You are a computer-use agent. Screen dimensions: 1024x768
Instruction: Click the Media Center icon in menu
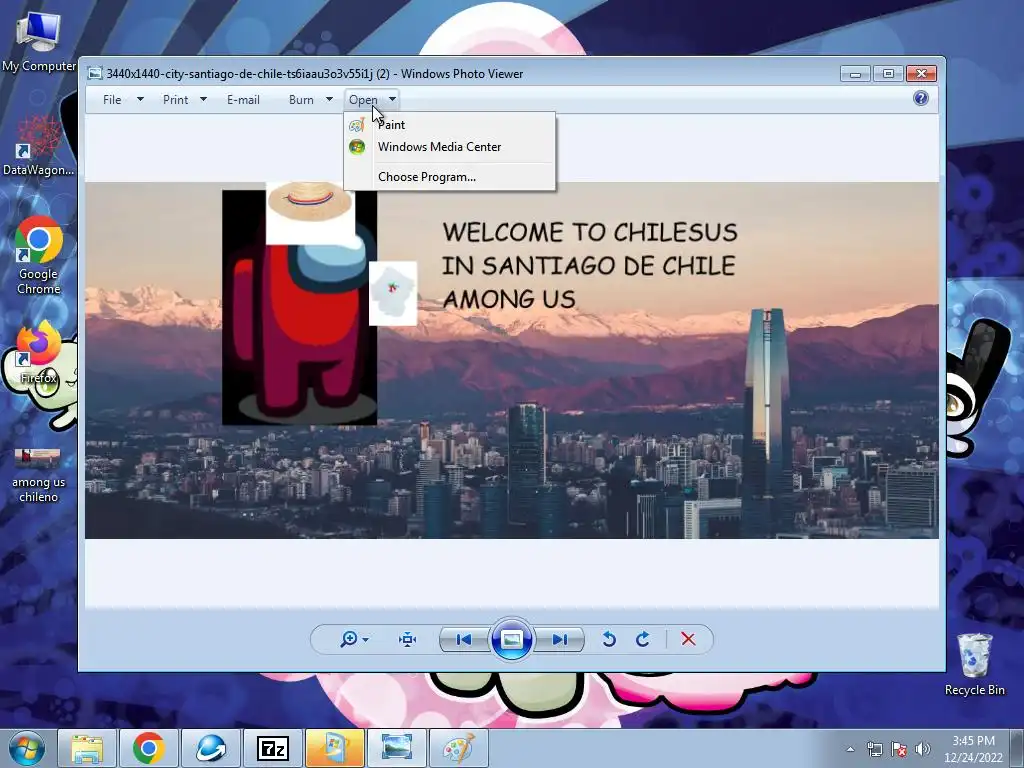click(357, 147)
